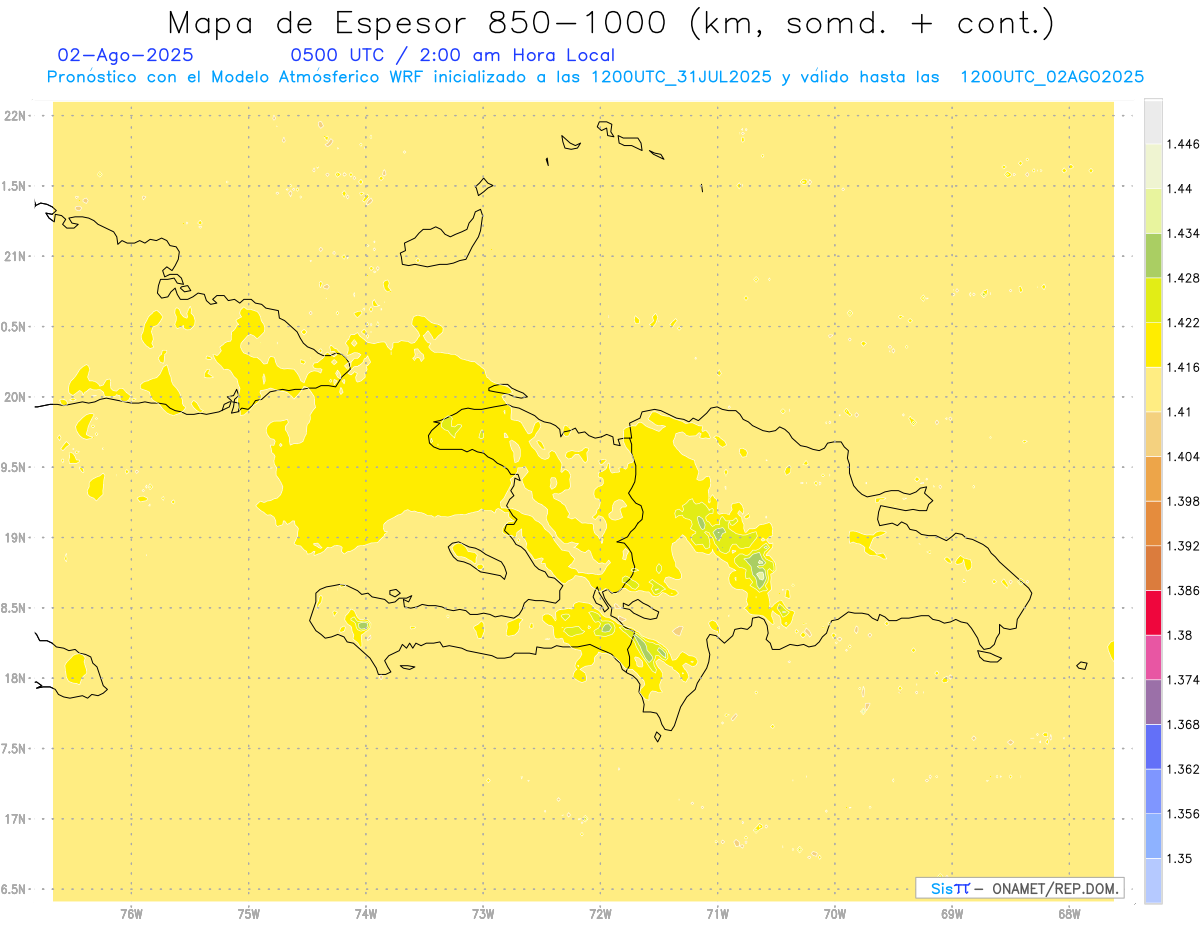Click the purple color bar segment between 1.368 and 1.374
The height and width of the screenshot is (927, 1200).
(1153, 702)
